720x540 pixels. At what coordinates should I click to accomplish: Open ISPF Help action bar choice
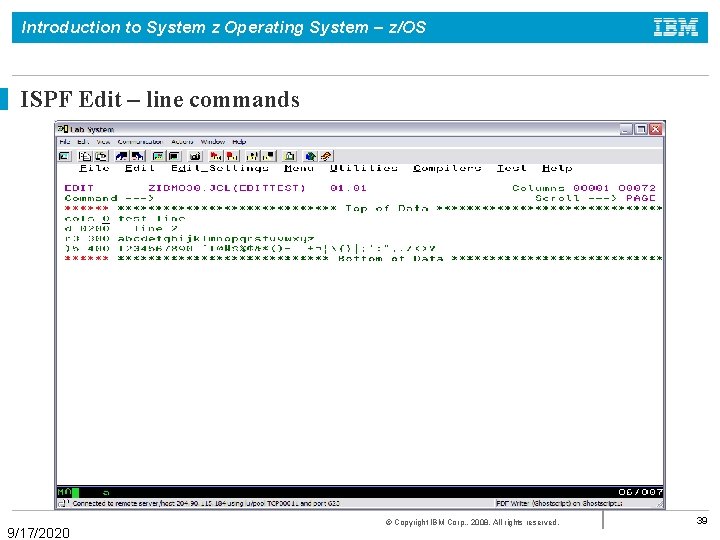pos(557,168)
